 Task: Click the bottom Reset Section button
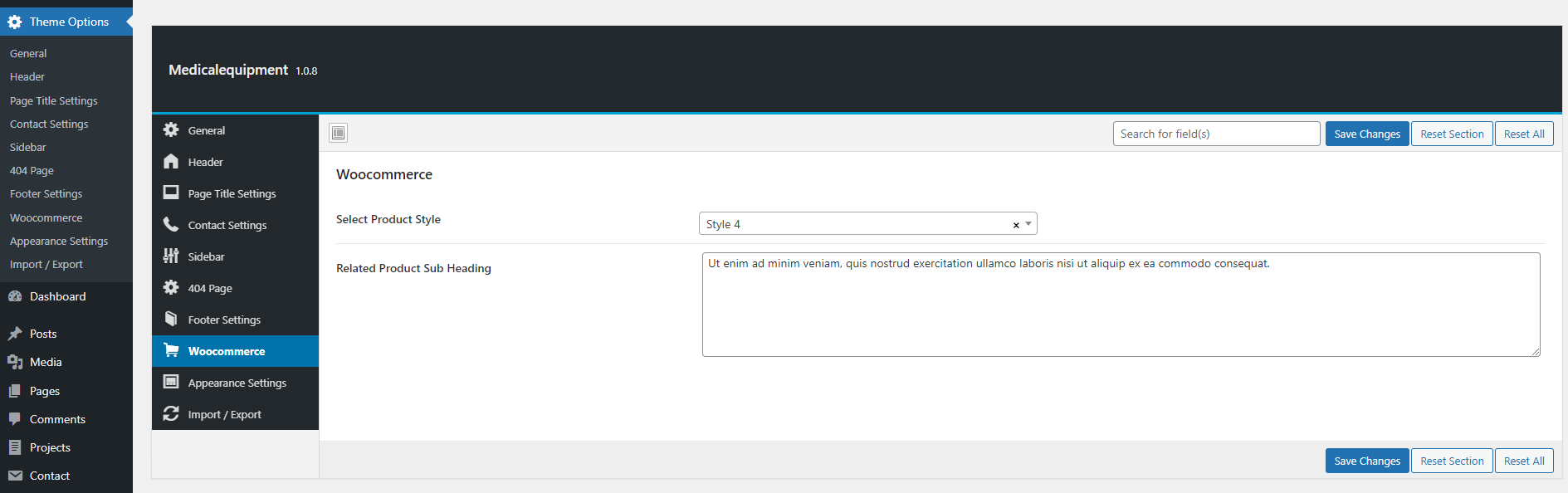pyautogui.click(x=1451, y=461)
